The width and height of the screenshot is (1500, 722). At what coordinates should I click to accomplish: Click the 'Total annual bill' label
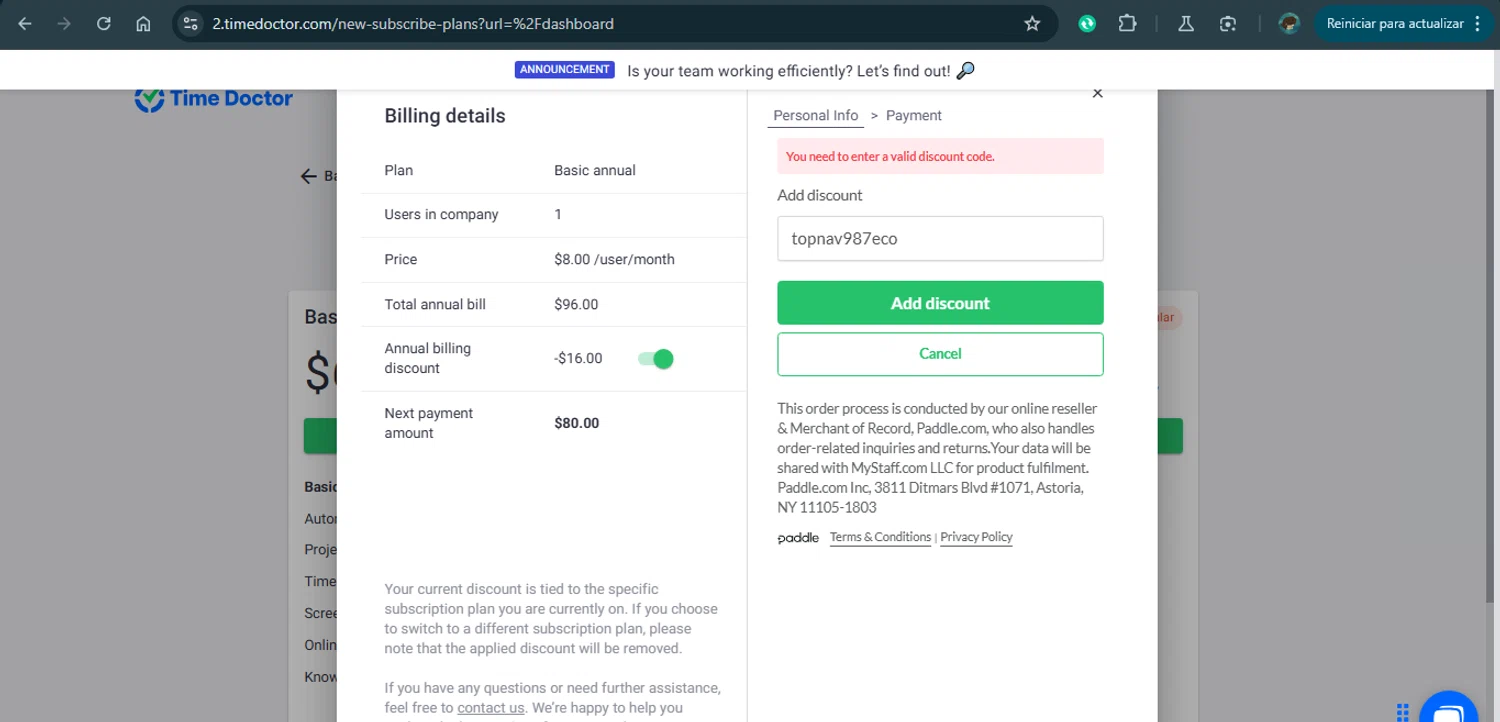[x=435, y=305]
